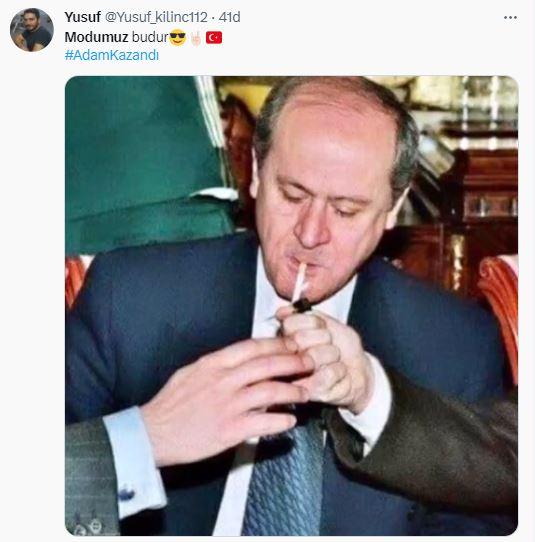Click the sunglasses face emoji
Image resolution: width=535 pixels, height=542 pixels.
[178, 37]
